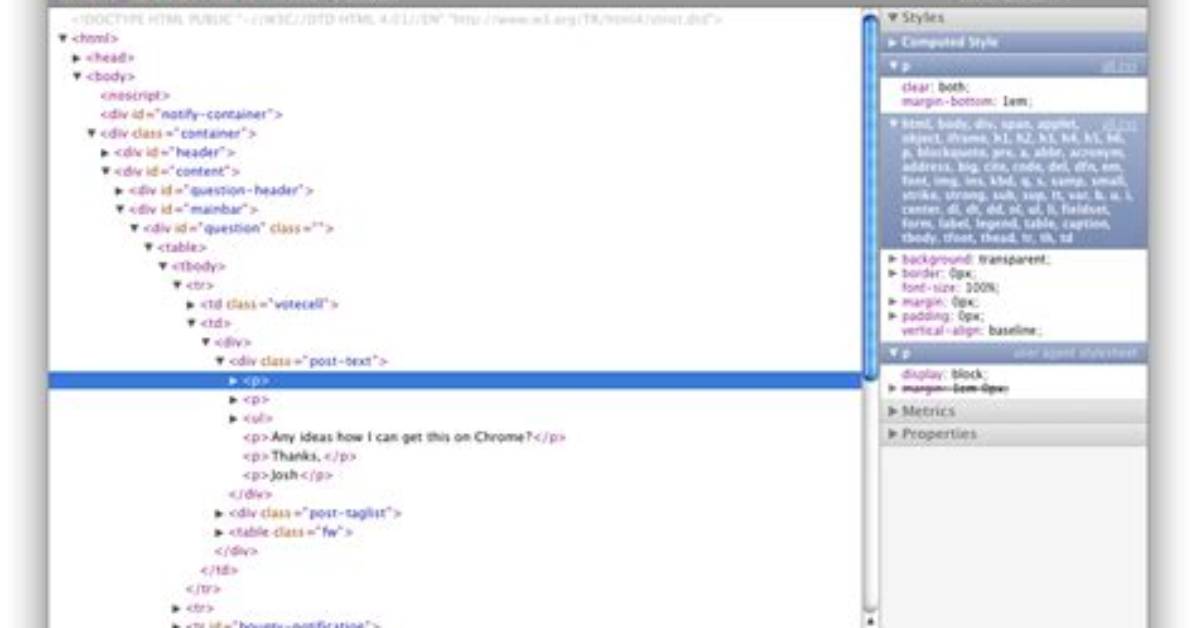Image resolution: width=1196 pixels, height=628 pixels.
Task: Collapse the tbody element node
Action: 162,266
